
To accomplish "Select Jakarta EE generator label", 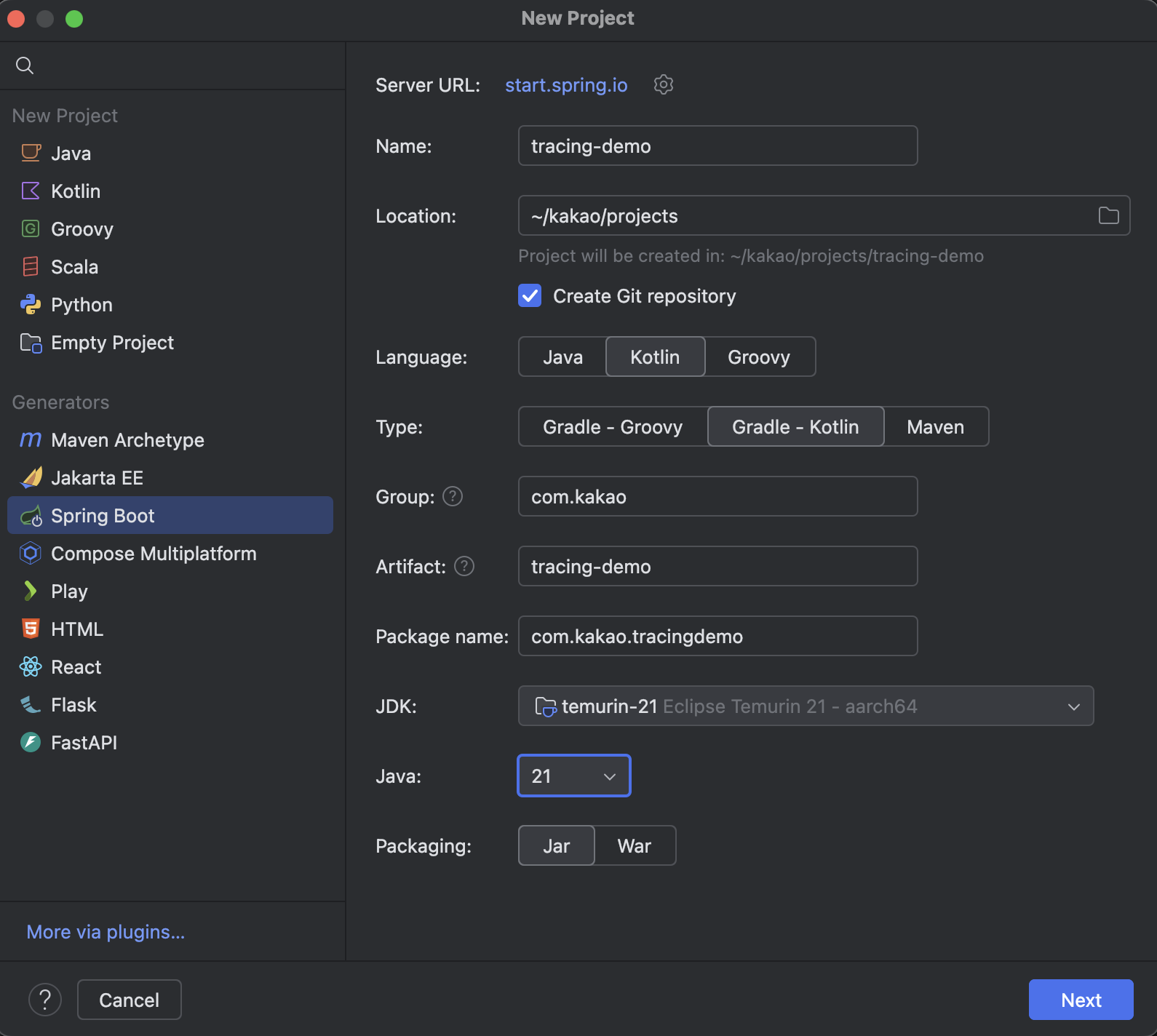I will [97, 477].
